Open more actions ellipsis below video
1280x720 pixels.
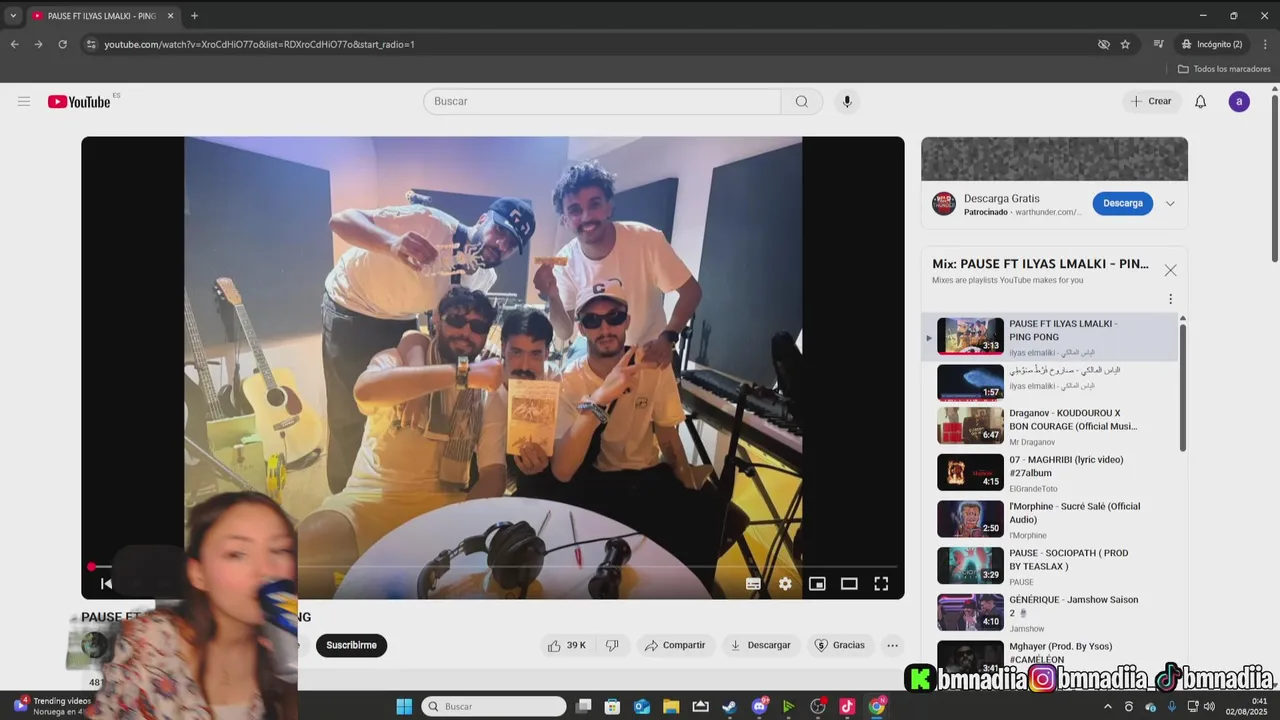(892, 645)
